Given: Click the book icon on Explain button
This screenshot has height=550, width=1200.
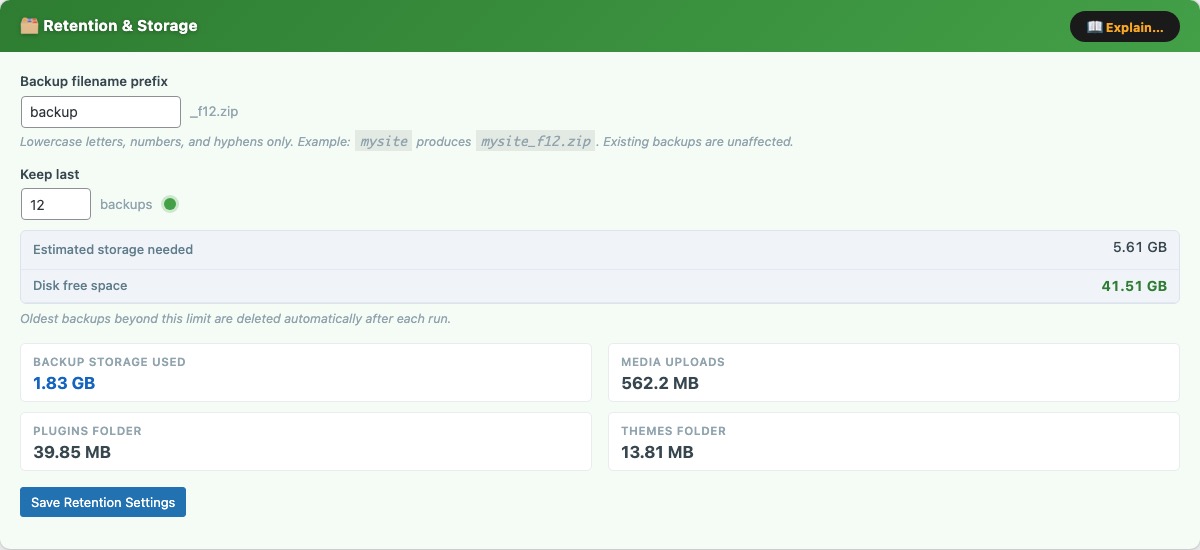Looking at the screenshot, I should (x=1094, y=27).
